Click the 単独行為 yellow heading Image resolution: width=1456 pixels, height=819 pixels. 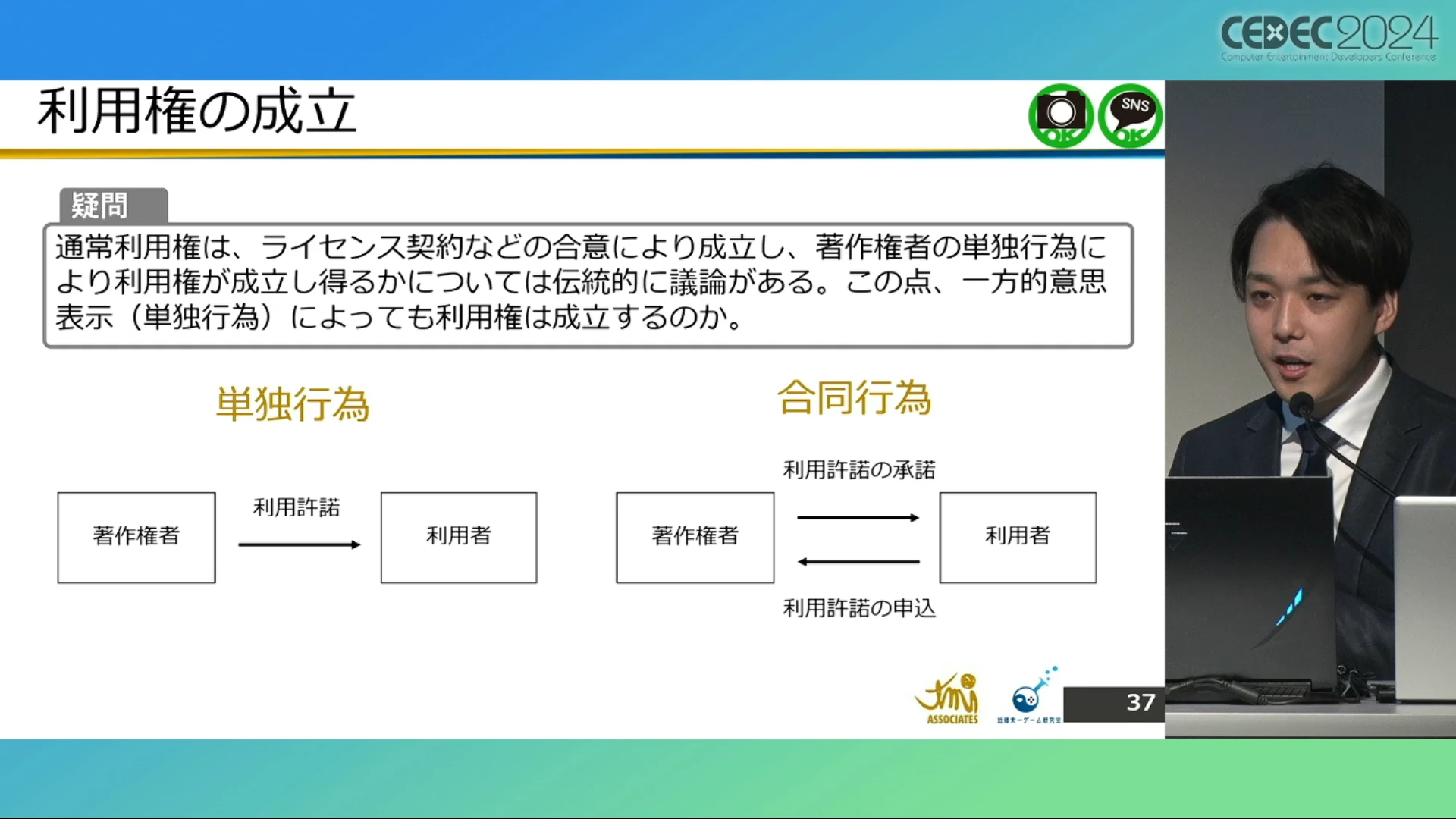pyautogui.click(x=293, y=403)
